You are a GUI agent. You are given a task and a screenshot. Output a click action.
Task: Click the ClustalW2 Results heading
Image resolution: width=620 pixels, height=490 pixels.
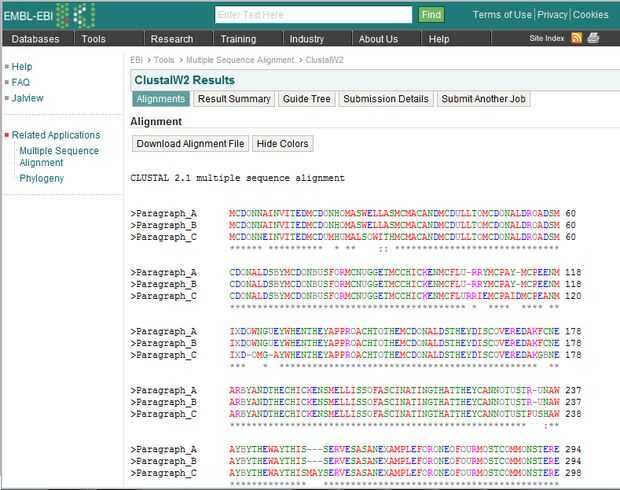(x=185, y=80)
